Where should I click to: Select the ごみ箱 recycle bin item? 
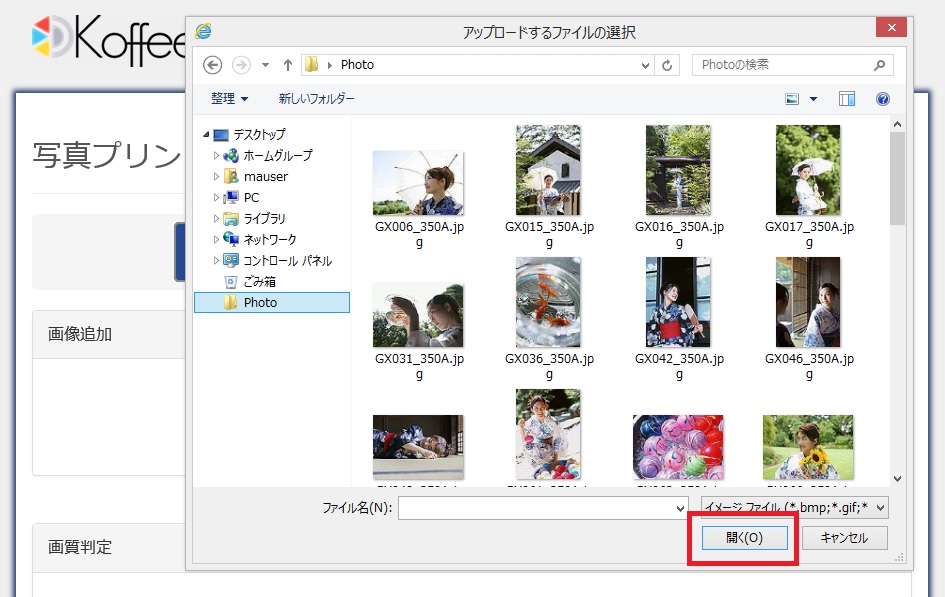259,281
